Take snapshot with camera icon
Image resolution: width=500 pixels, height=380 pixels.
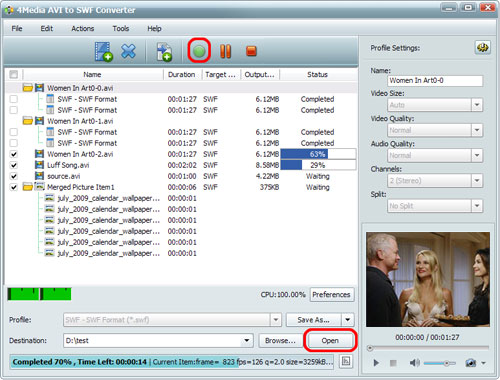coord(470,363)
